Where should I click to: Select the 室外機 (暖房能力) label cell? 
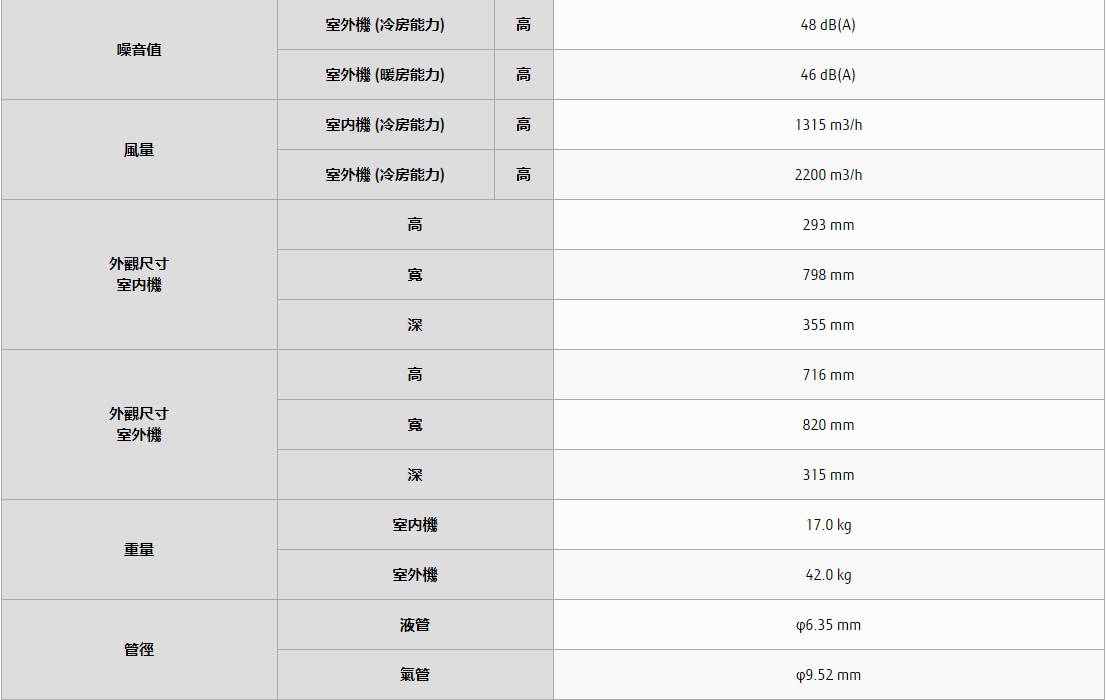coord(385,75)
